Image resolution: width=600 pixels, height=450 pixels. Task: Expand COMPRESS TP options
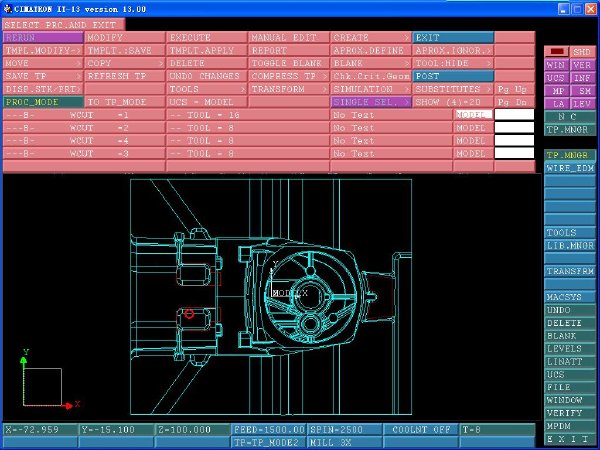tap(289, 76)
